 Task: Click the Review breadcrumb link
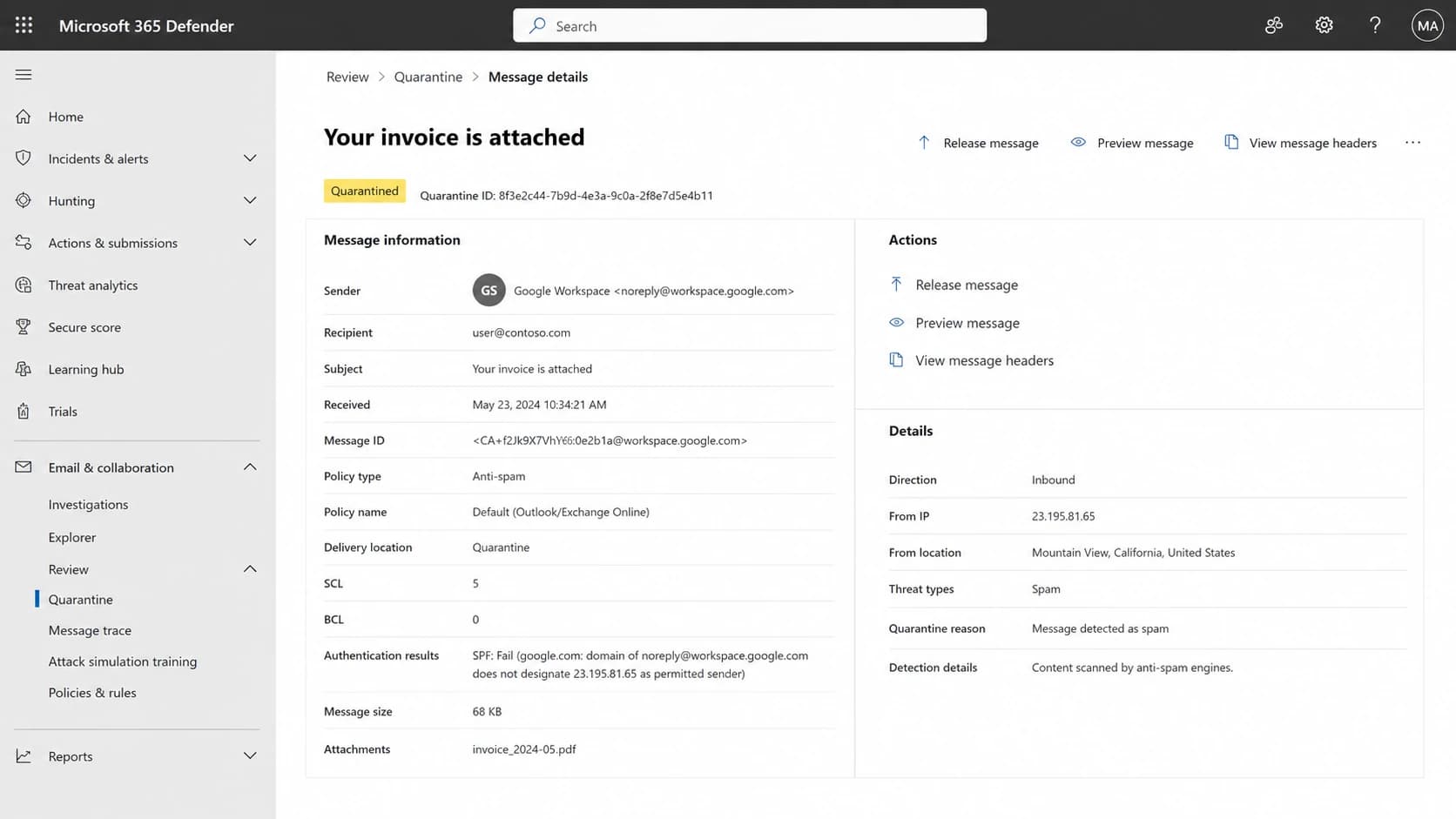coord(347,77)
